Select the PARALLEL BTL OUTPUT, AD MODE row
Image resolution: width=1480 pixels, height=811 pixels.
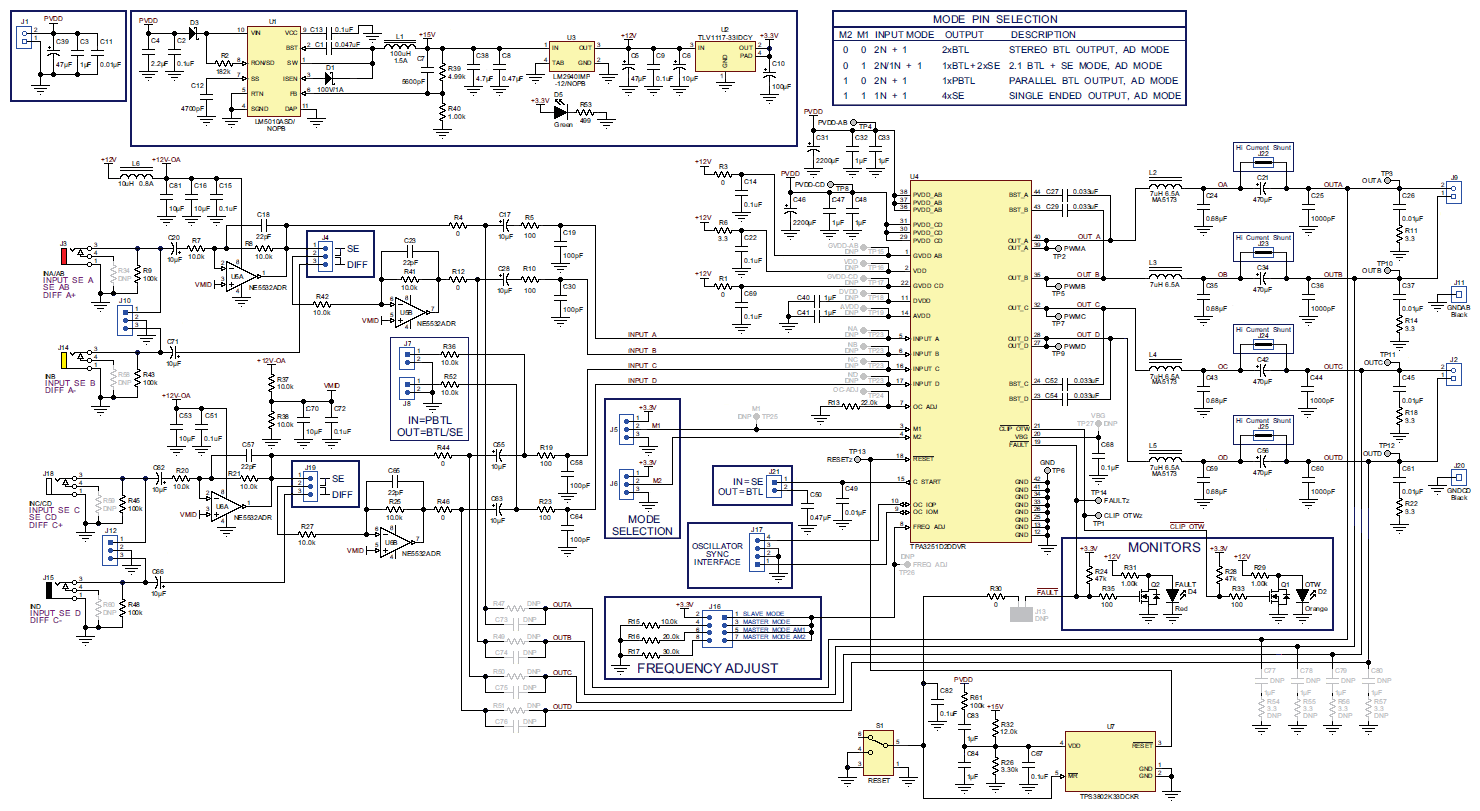[1009, 80]
